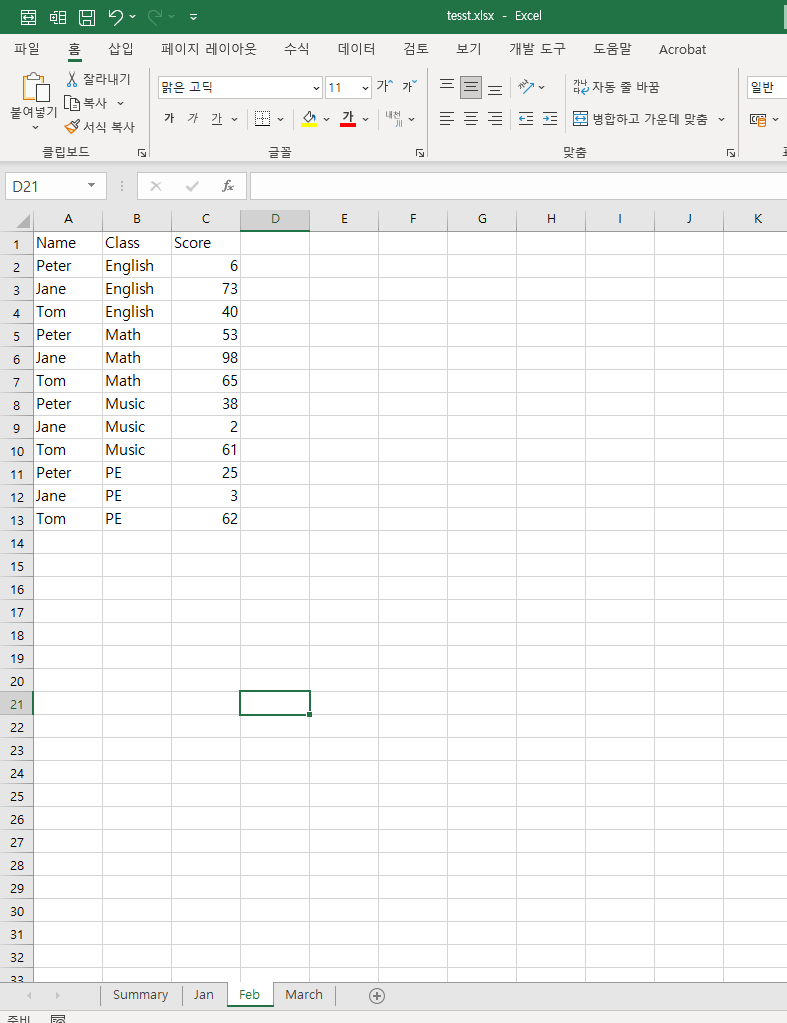Customize quick access toolbar dropdown

(194, 17)
